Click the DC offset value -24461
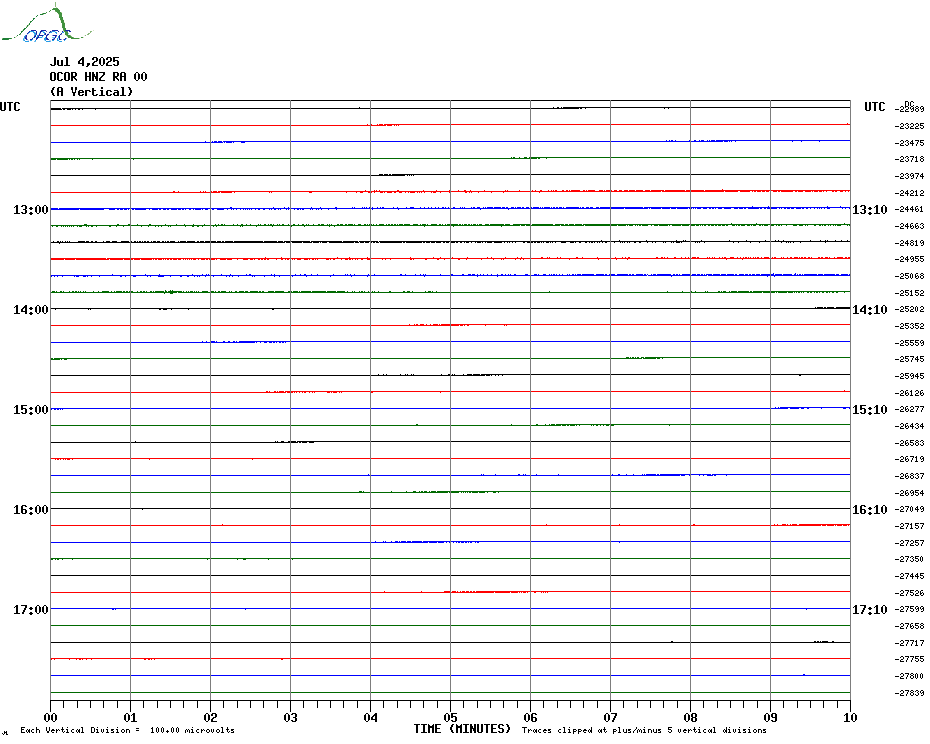The width and height of the screenshot is (930, 744). click(909, 209)
